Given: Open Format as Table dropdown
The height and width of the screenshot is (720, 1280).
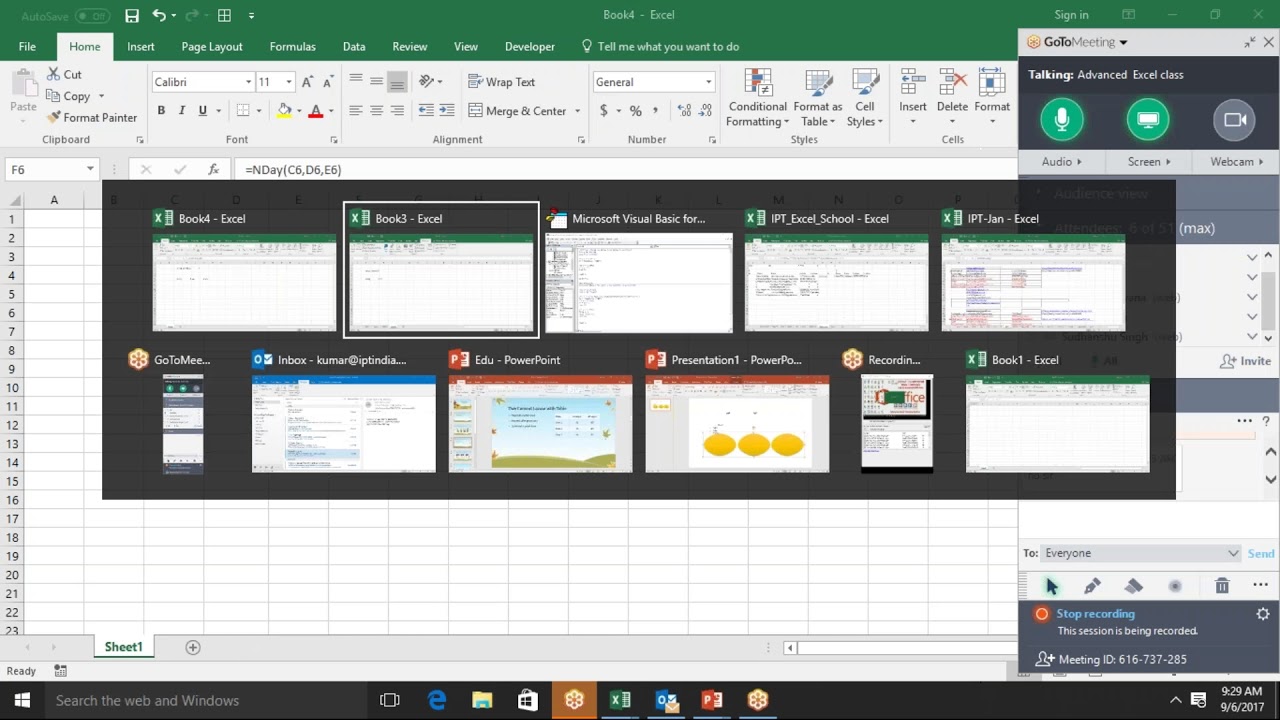Looking at the screenshot, I should (818, 98).
